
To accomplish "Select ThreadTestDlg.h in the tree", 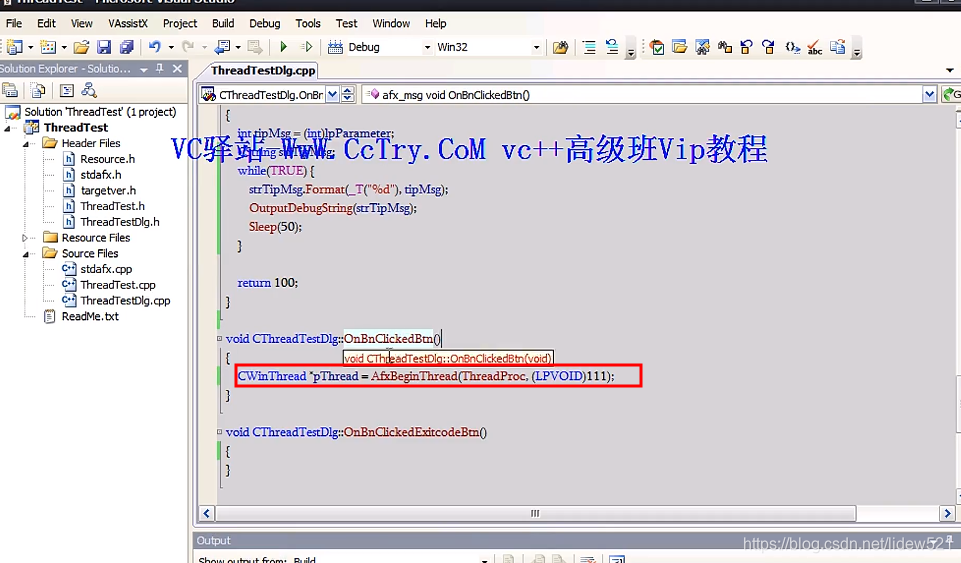I will click(x=120, y=222).
